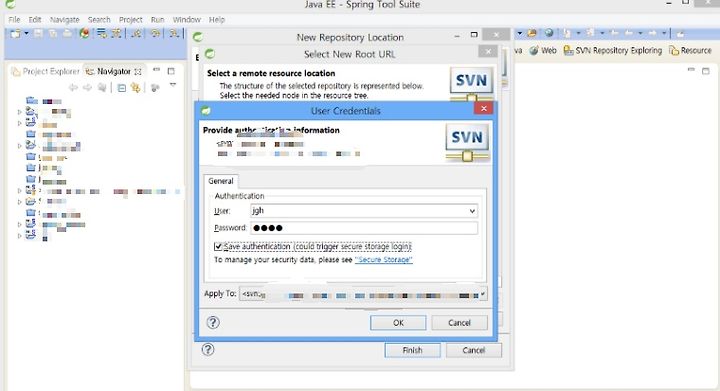Maximize the Navigator panel
This screenshot has height=391, width=720.
point(171,71)
